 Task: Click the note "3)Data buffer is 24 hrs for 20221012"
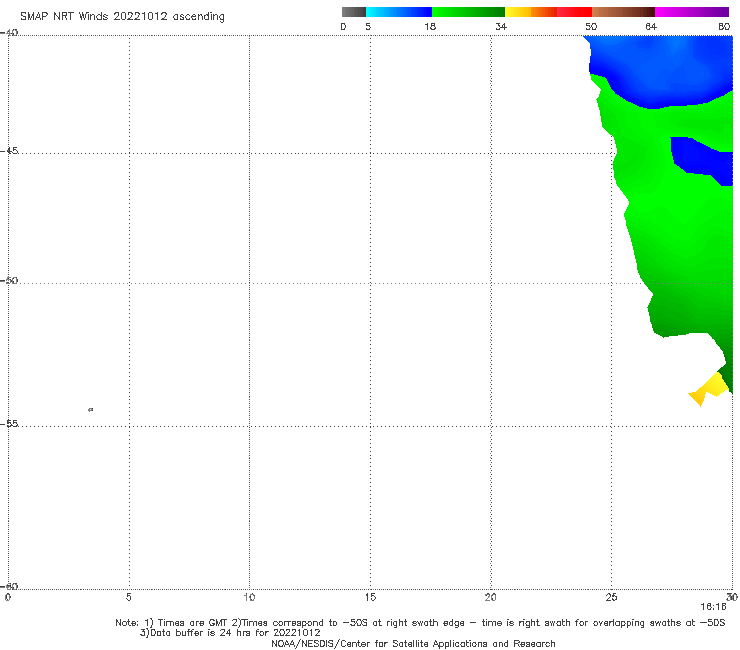point(230,633)
